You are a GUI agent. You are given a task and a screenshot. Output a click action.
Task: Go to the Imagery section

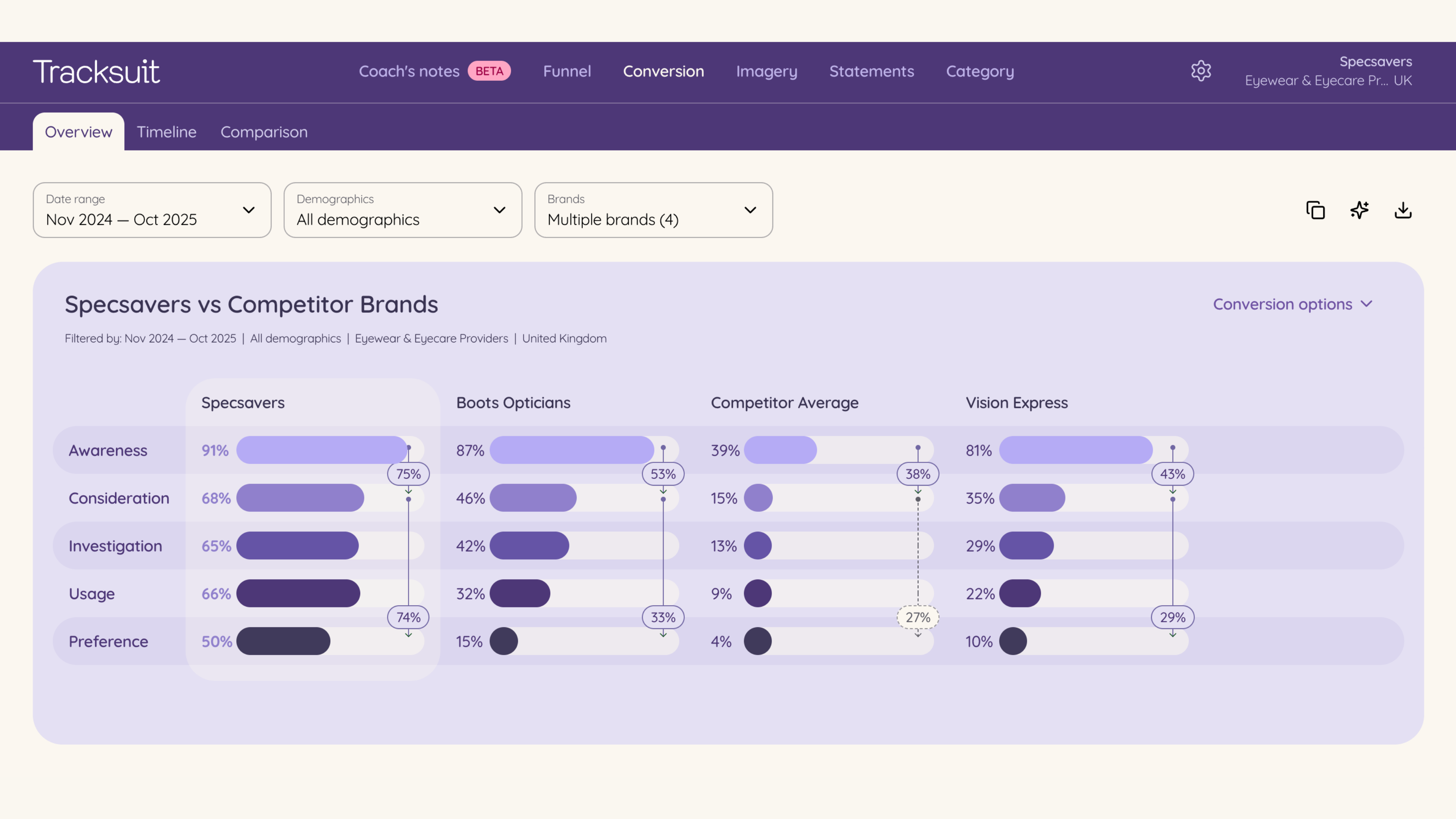(766, 71)
